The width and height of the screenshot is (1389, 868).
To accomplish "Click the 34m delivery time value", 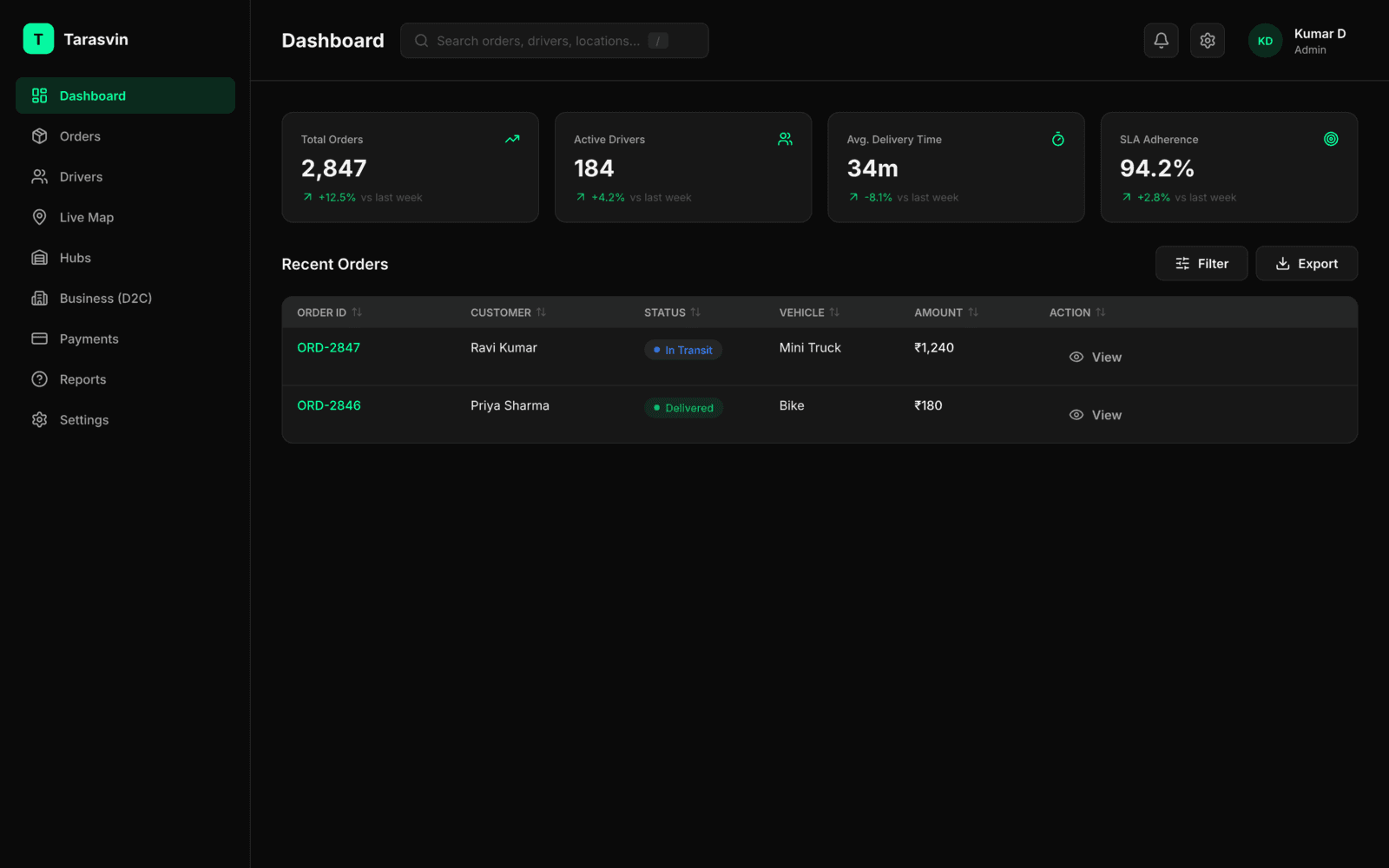I will coord(872,168).
